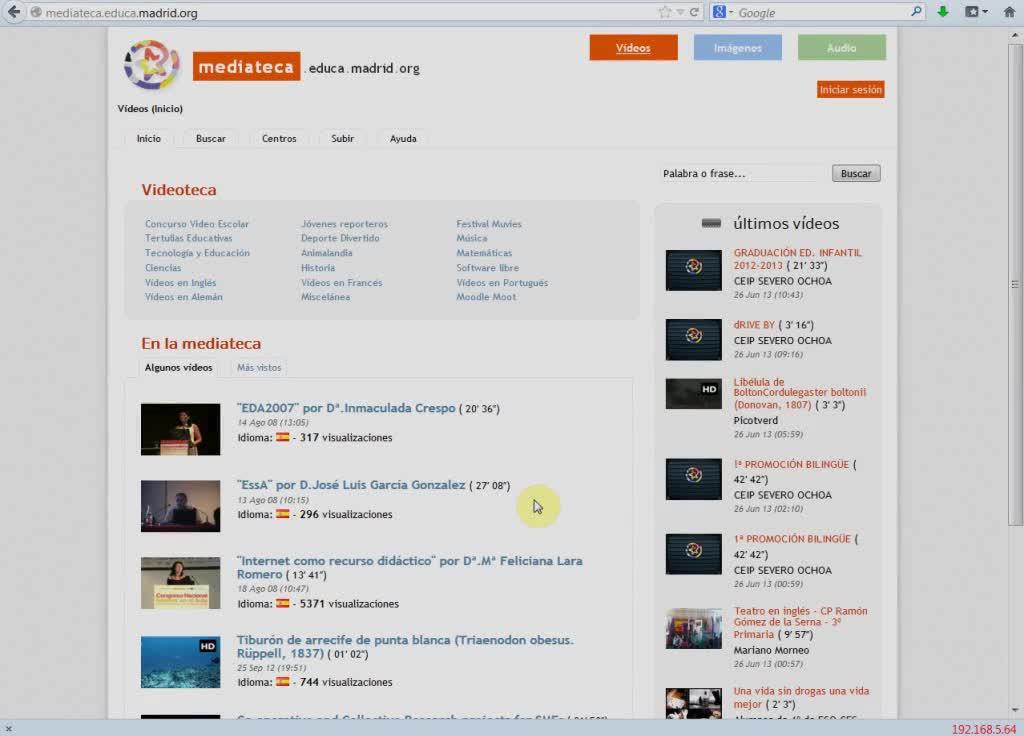Open Vídeos en Inglés category
The image size is (1024, 736).
[180, 283]
